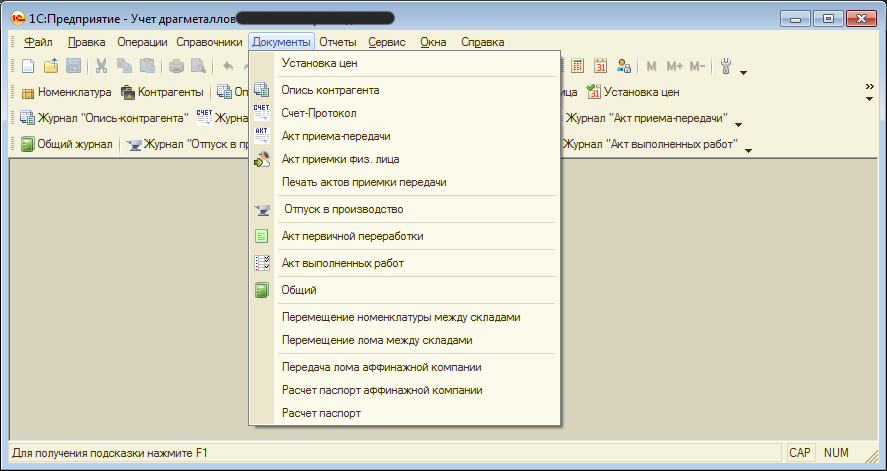
Task: Open Общий журнал from the toolbar
Action: tap(66, 145)
